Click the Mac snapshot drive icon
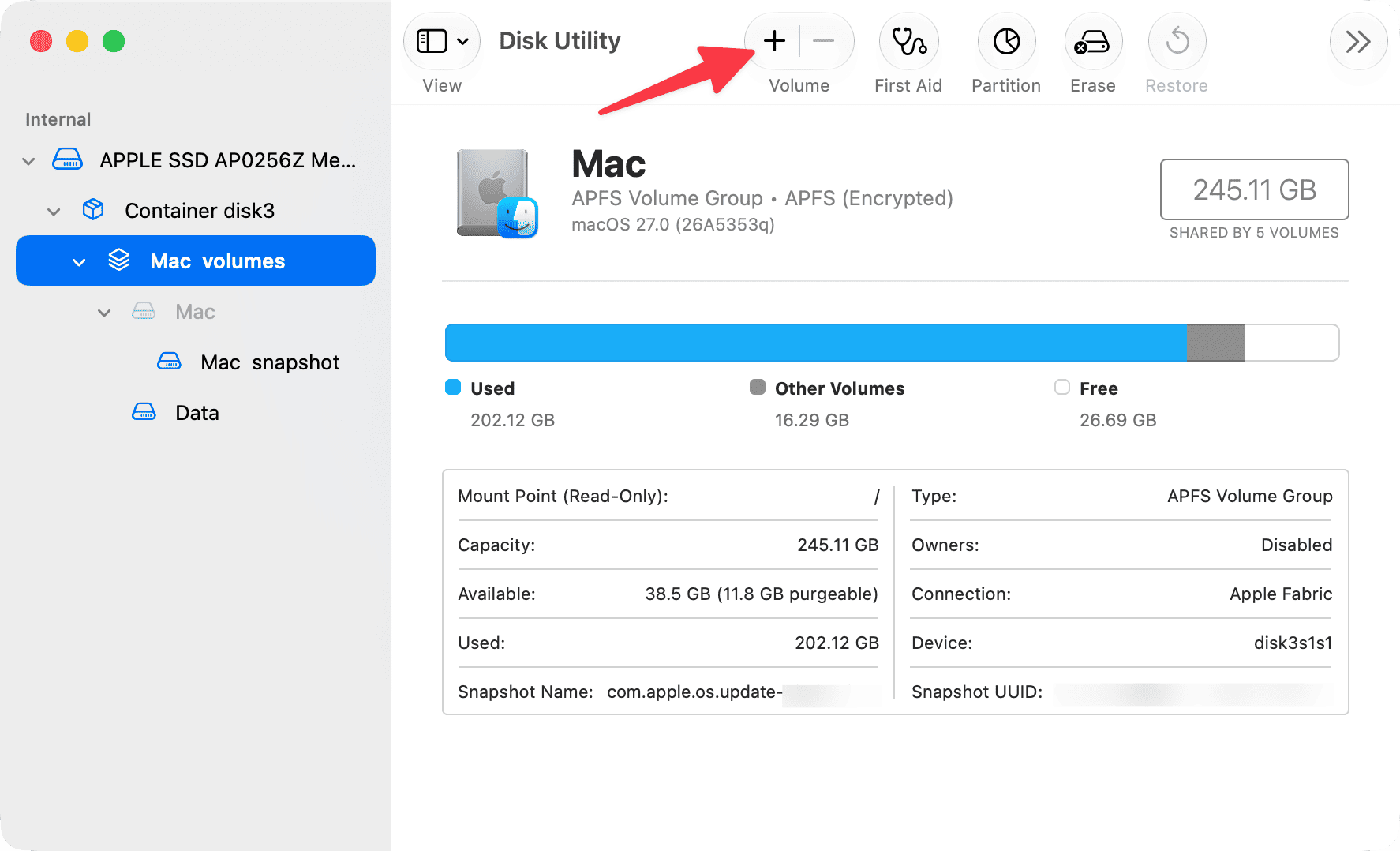Viewport: 1400px width, 851px height. click(x=169, y=362)
